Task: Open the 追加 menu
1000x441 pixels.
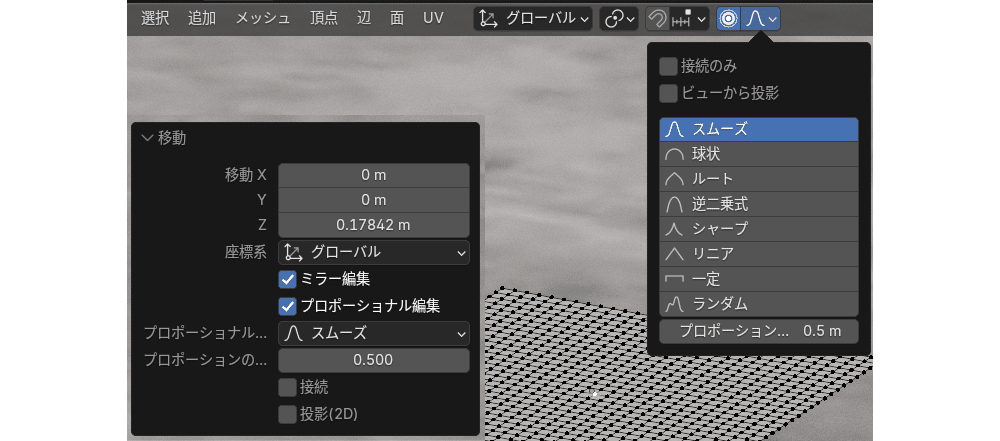Action: 202,18
